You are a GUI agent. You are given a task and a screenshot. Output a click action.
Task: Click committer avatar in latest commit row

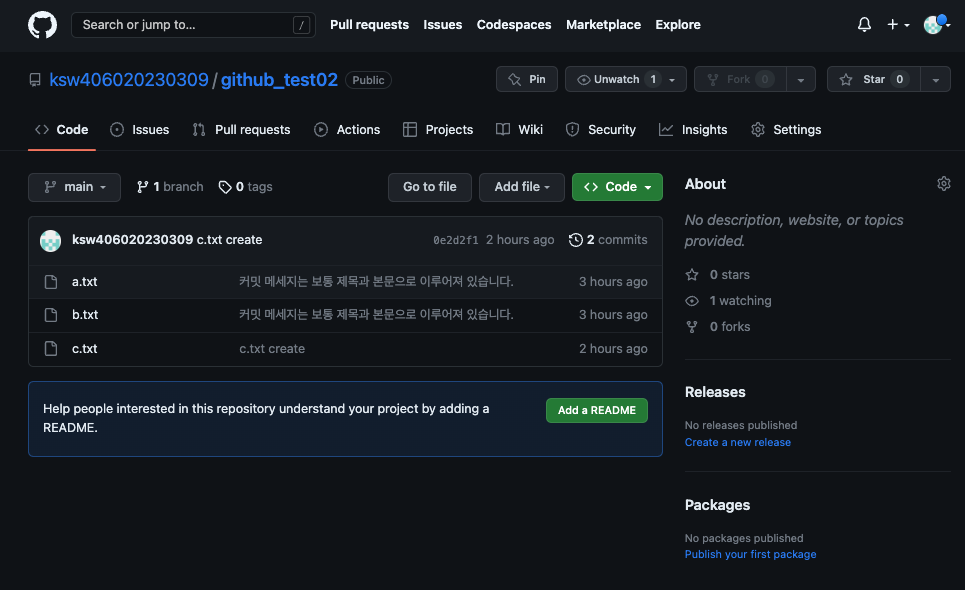coord(50,241)
